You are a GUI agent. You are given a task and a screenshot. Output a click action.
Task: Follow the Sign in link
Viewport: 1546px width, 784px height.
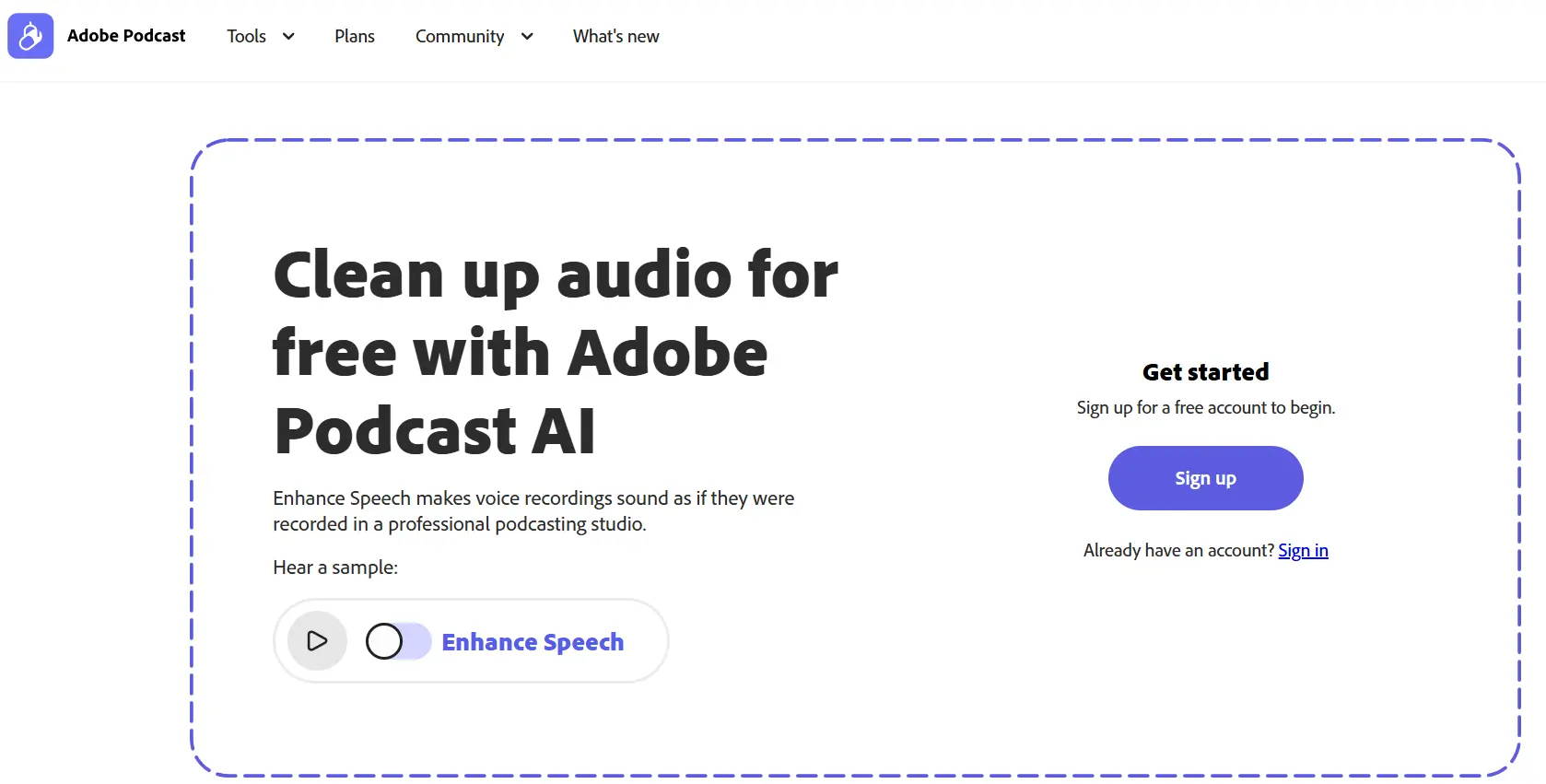tap(1302, 550)
